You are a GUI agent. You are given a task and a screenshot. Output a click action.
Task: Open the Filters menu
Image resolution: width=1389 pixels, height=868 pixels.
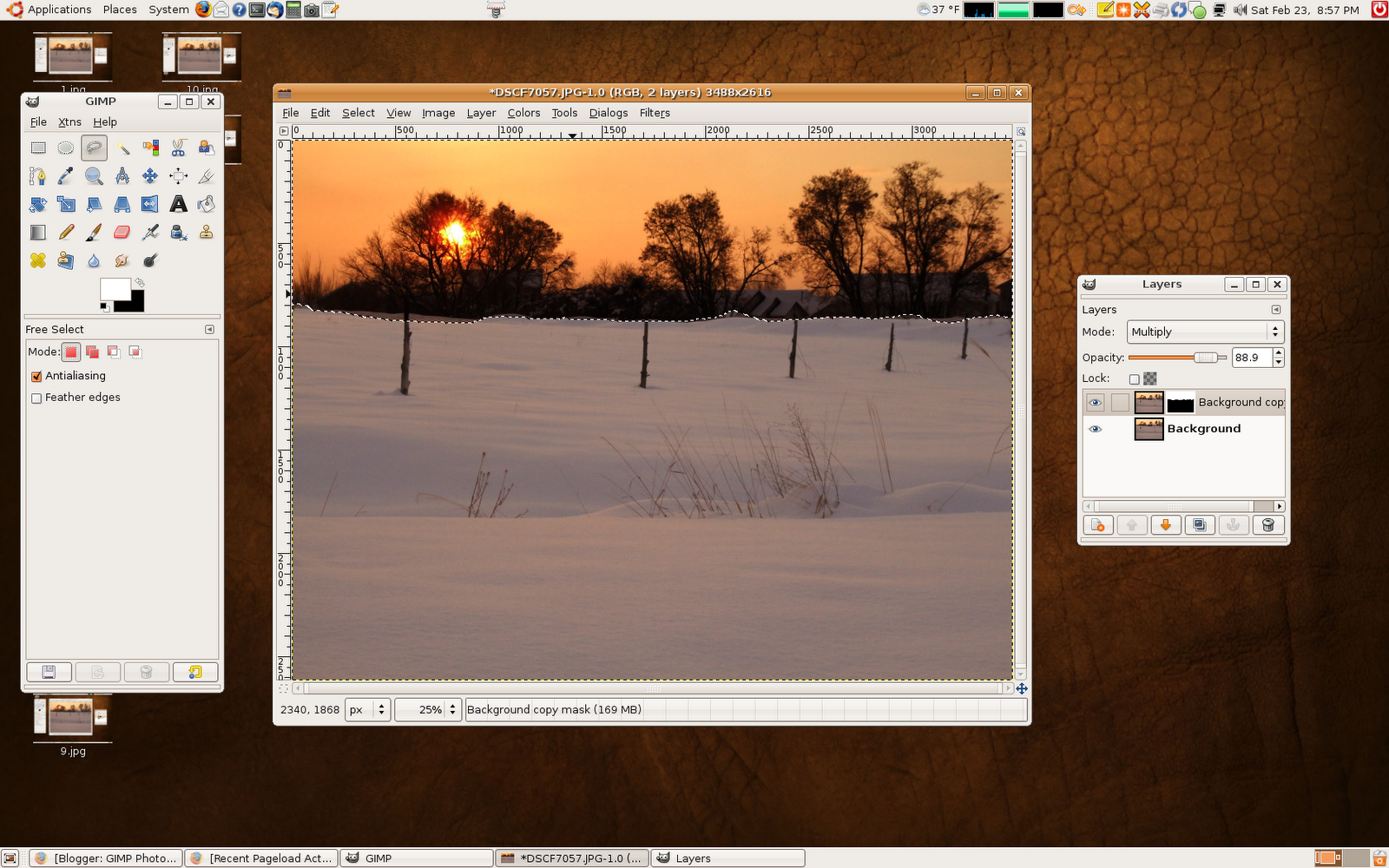655,113
